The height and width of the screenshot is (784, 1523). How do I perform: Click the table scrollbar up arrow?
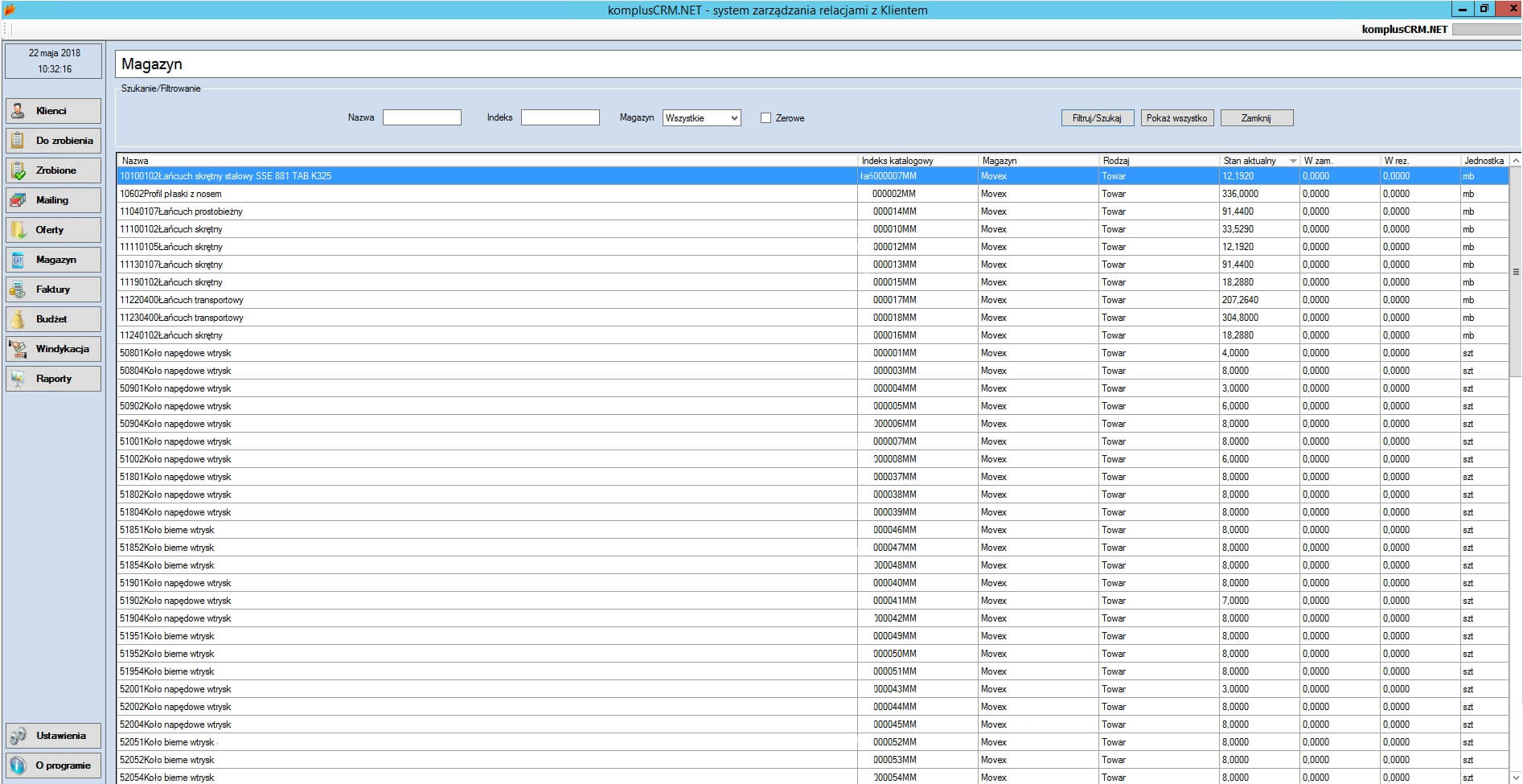click(x=1516, y=161)
